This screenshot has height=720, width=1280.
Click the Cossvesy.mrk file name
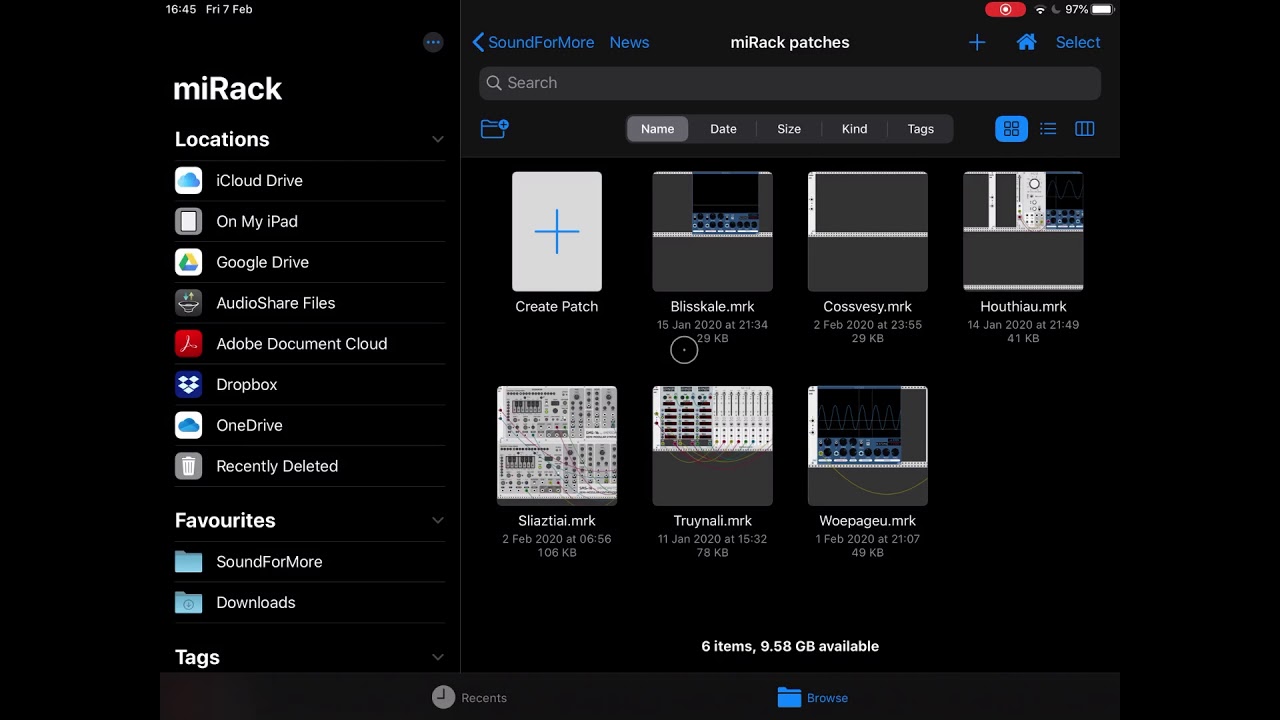868,307
